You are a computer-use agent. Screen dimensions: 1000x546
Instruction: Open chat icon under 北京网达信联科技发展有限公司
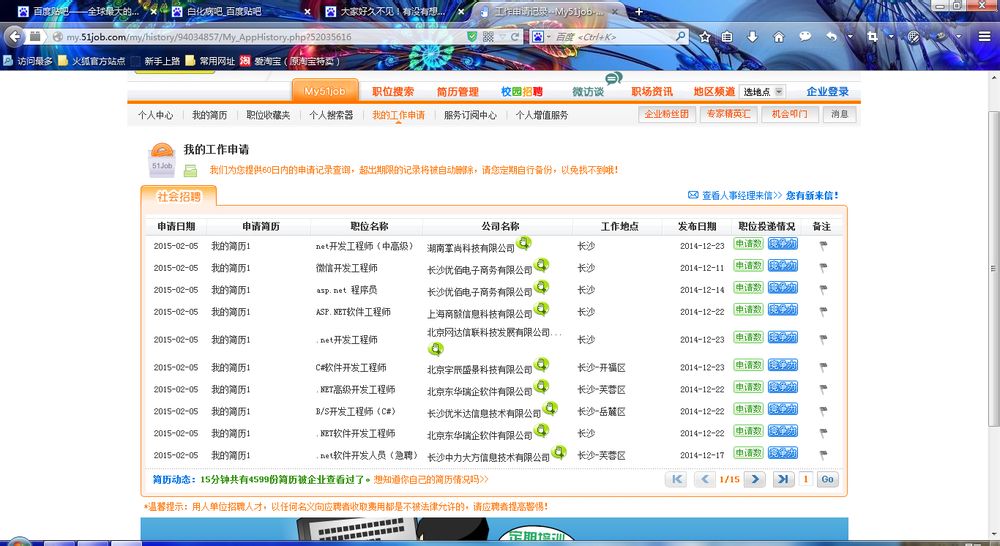tap(436, 349)
